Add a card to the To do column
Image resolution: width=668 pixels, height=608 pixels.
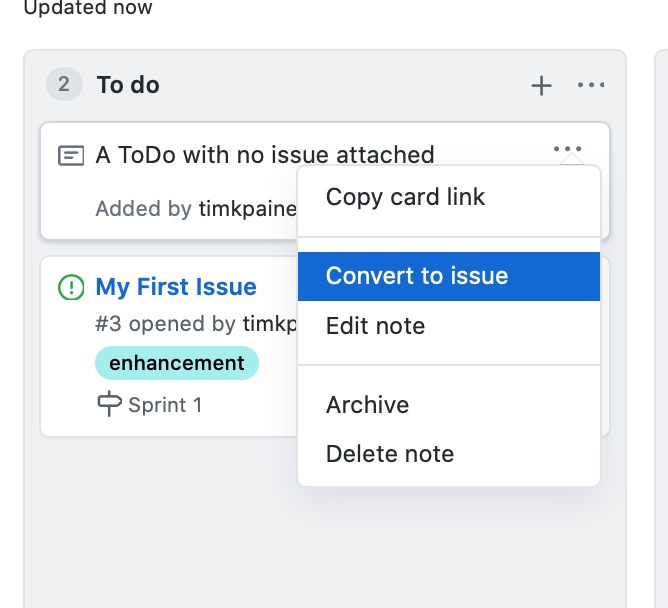541,86
